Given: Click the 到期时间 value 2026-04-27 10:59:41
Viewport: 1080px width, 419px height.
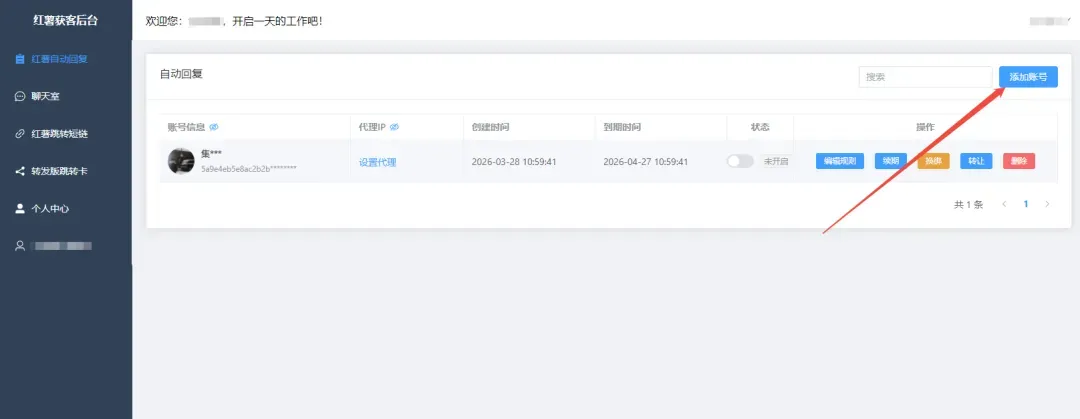Looking at the screenshot, I should 645,162.
